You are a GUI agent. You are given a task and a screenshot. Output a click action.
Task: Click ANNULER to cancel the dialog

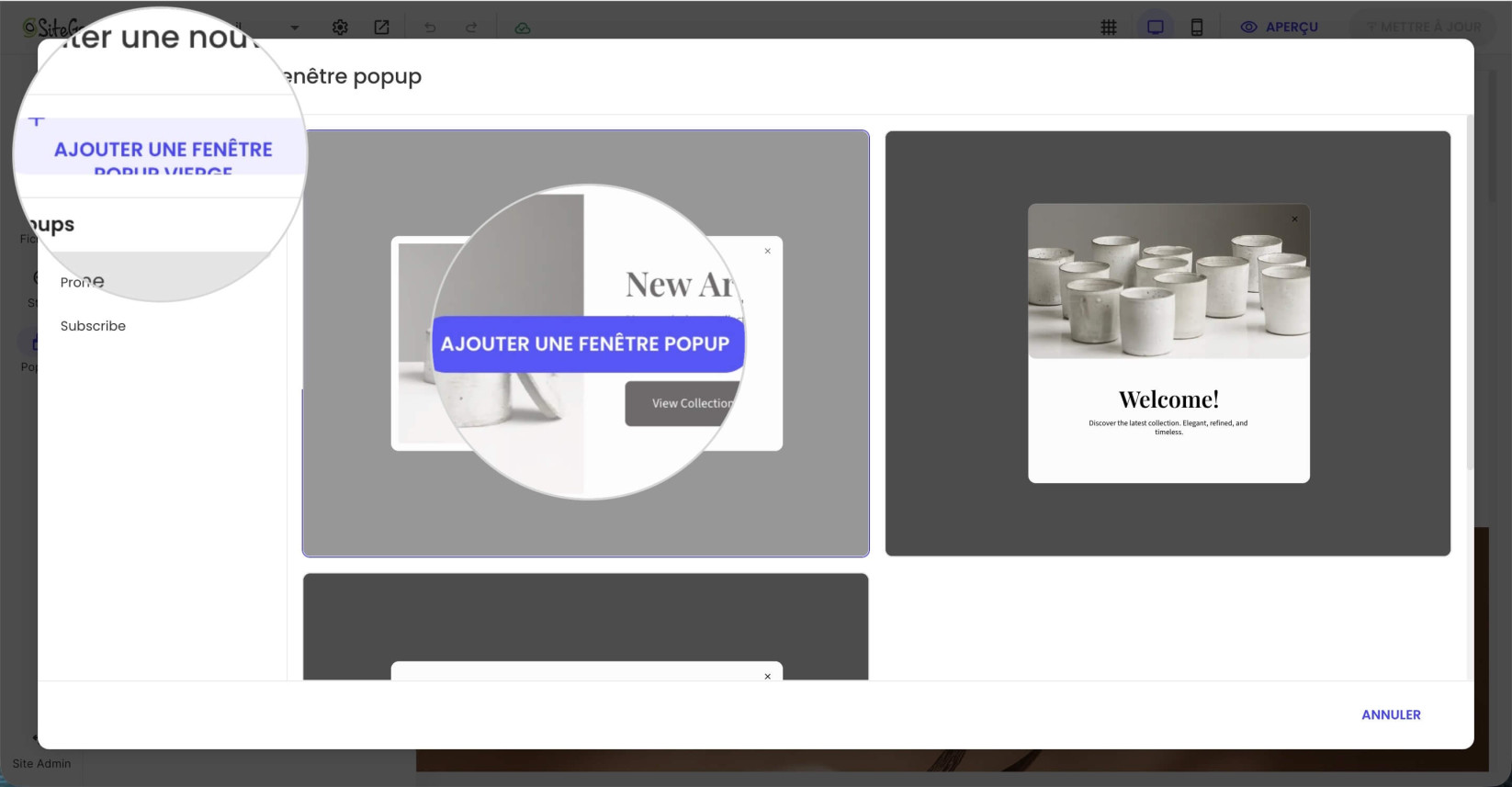[1391, 714]
